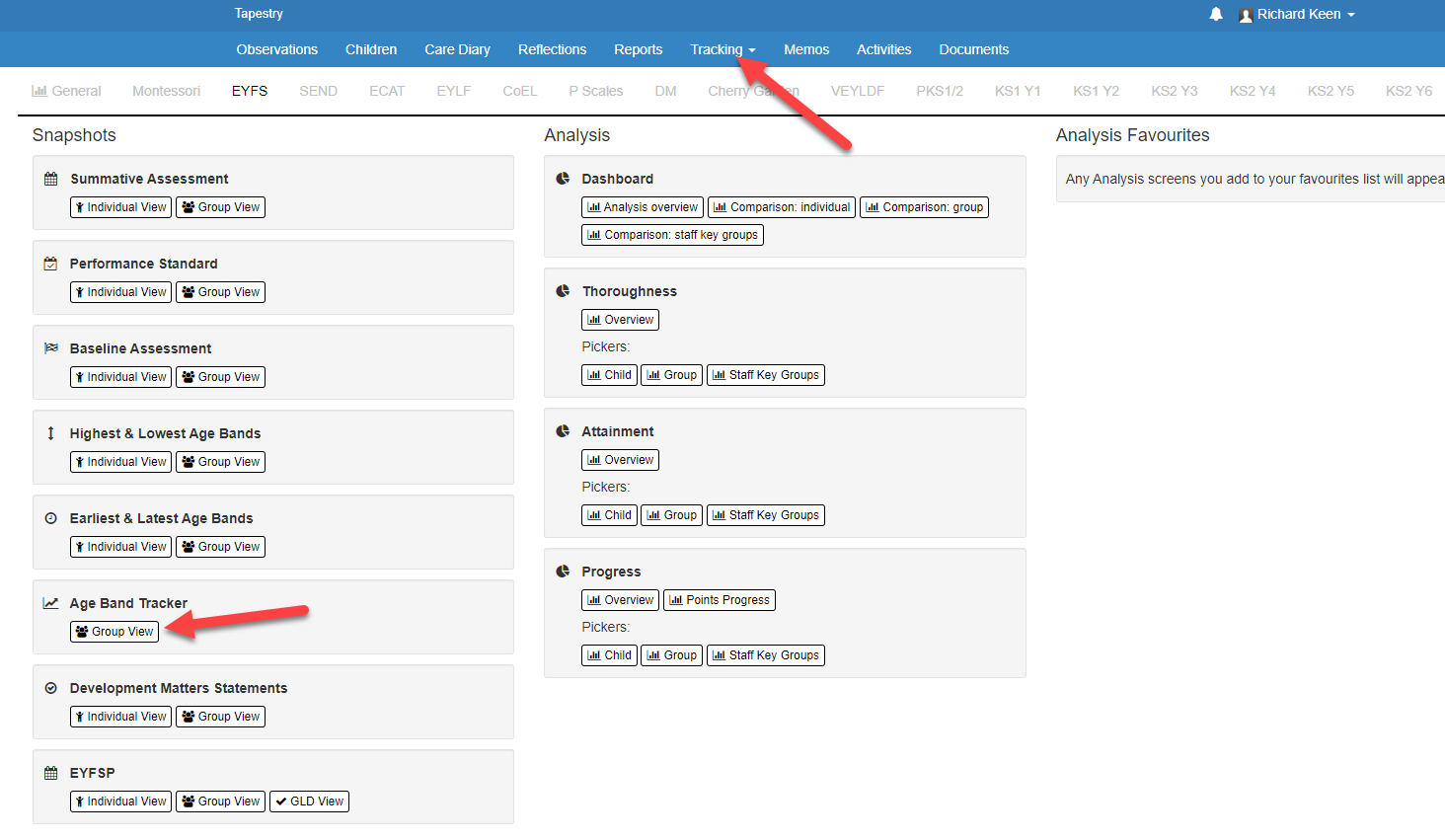Open the Children menu item
The image size is (1445, 840).
pyautogui.click(x=371, y=49)
